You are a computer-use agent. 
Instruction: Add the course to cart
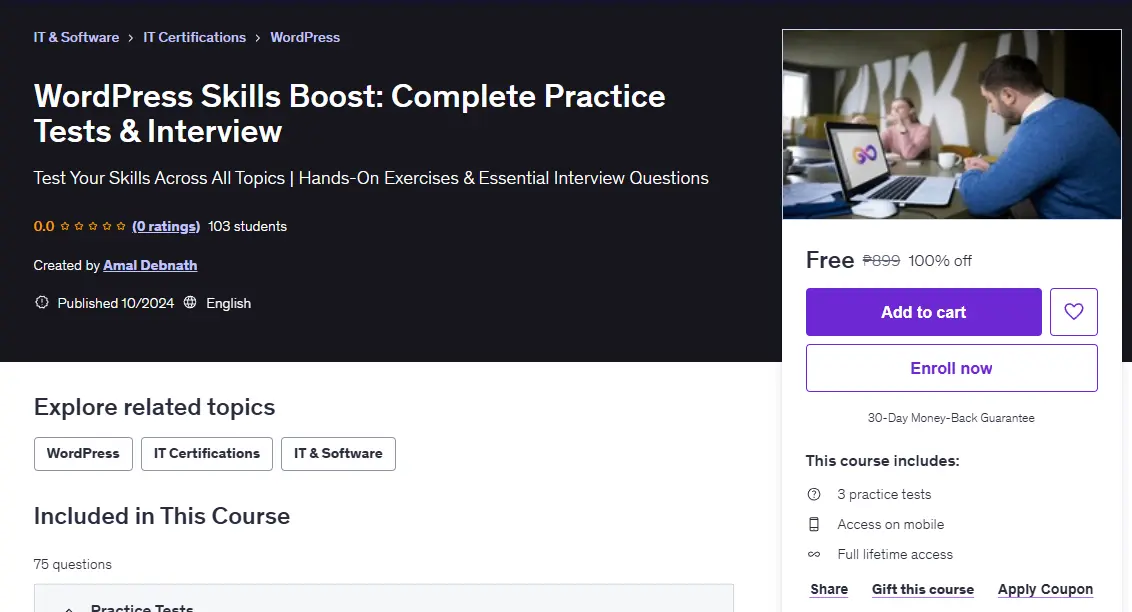pyautogui.click(x=923, y=312)
